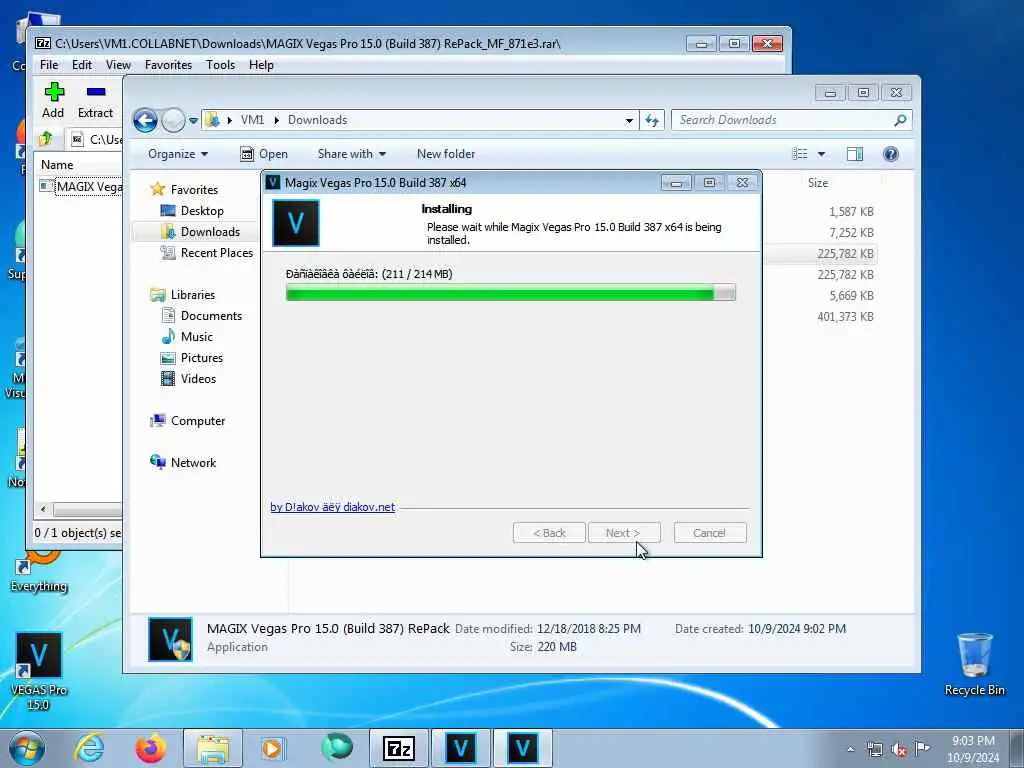Open Videos library in the navigation pane
1024x768 pixels.
[198, 379]
